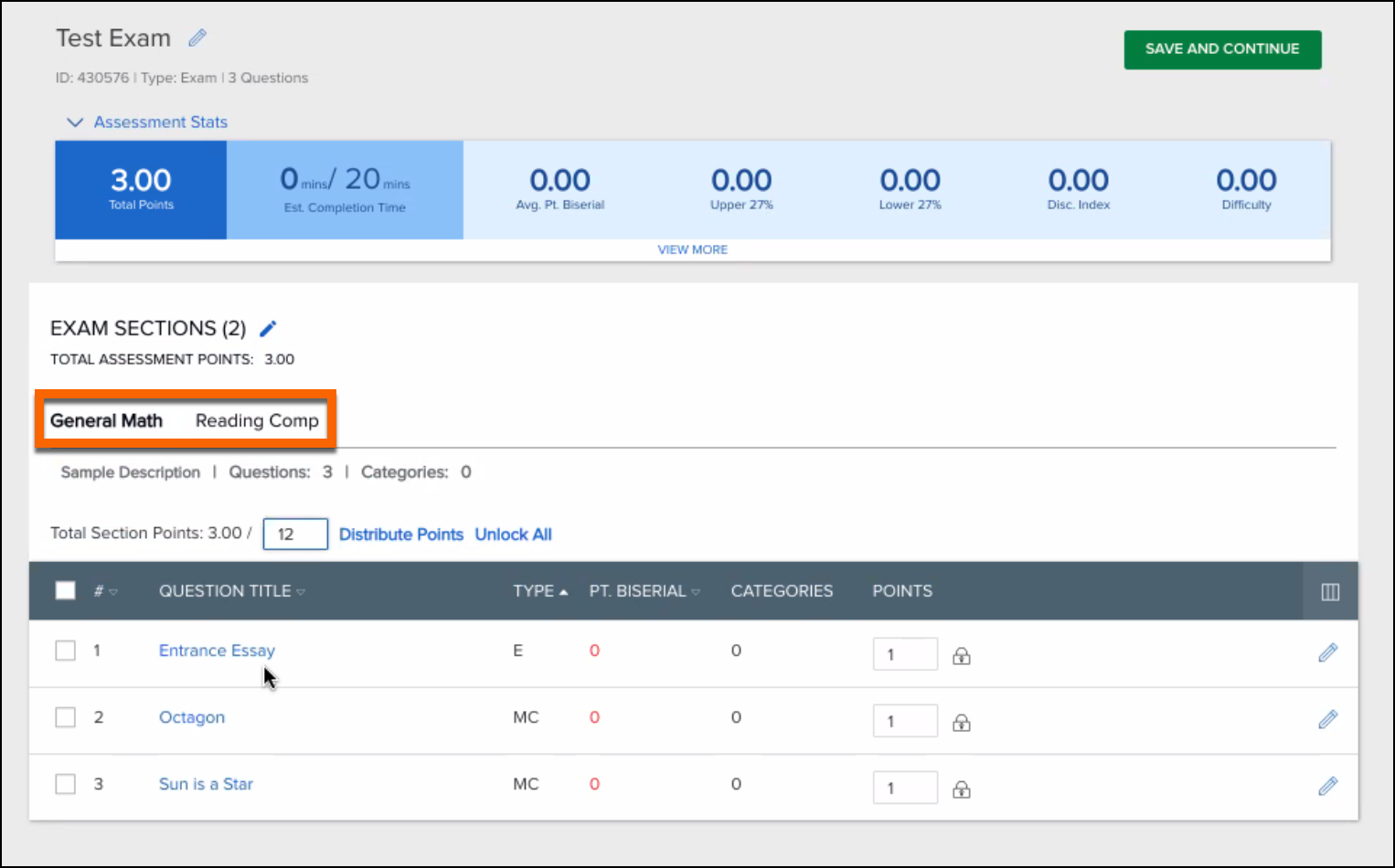Click the points field for Sun is a Star

pos(905,788)
